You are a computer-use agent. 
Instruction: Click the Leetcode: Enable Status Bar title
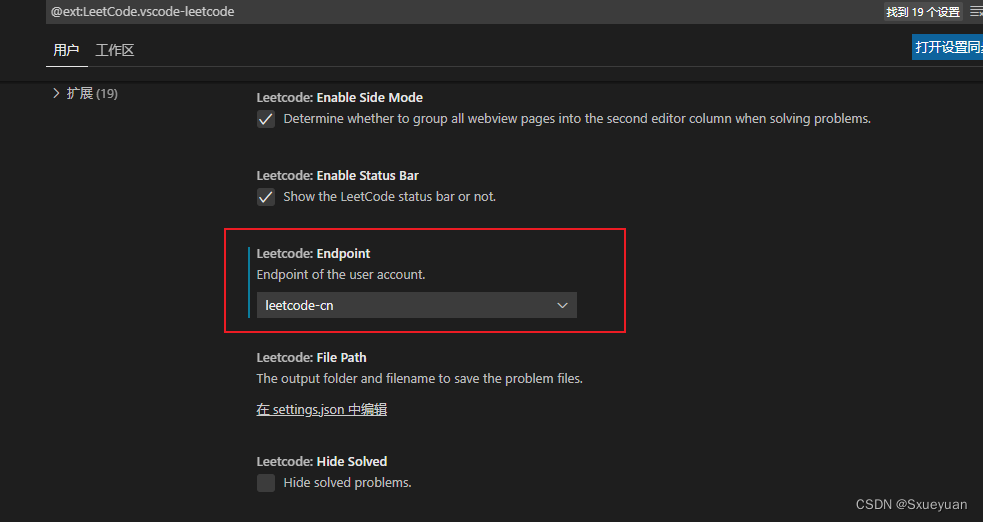coord(337,175)
